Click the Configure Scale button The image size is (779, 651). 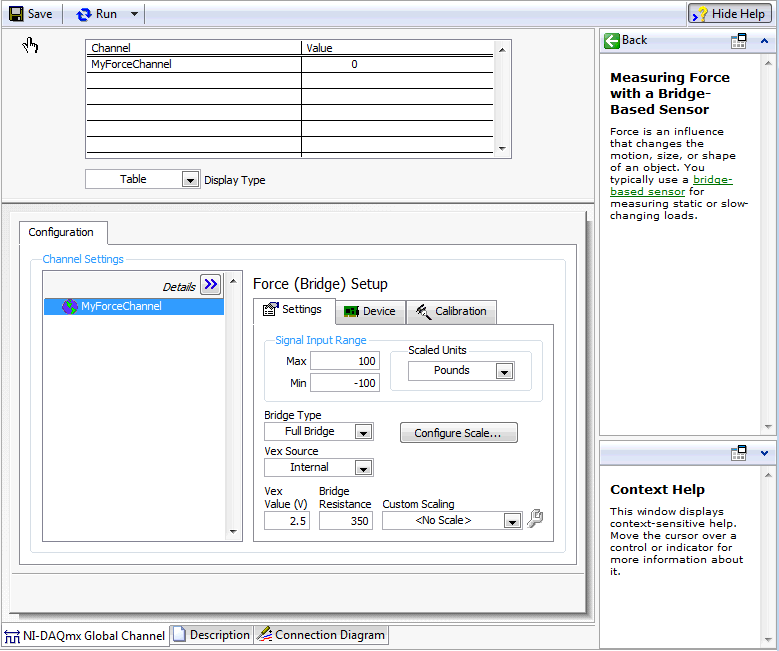(x=459, y=433)
